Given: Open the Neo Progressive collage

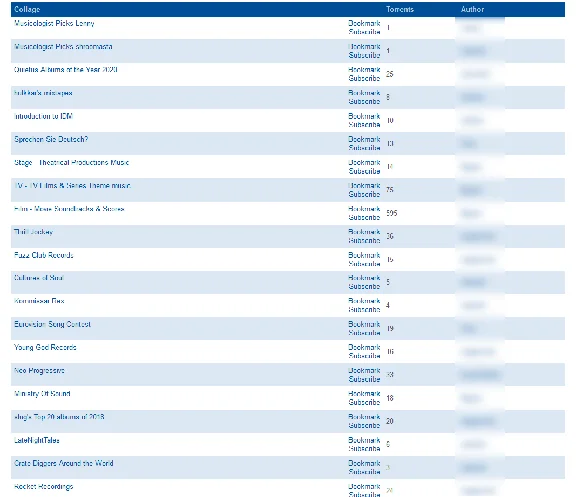Looking at the screenshot, I should coord(39,370).
